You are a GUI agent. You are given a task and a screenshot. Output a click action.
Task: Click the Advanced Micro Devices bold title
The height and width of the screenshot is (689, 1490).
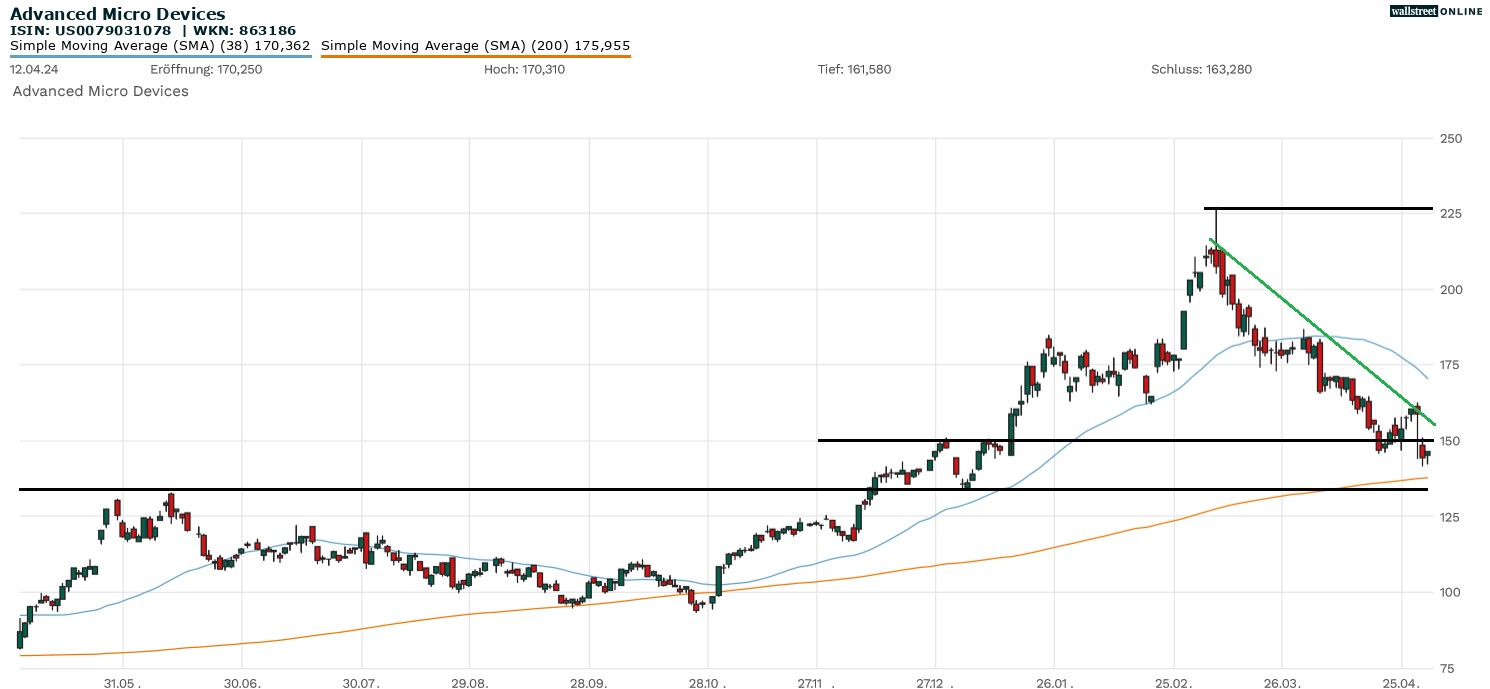[117, 14]
